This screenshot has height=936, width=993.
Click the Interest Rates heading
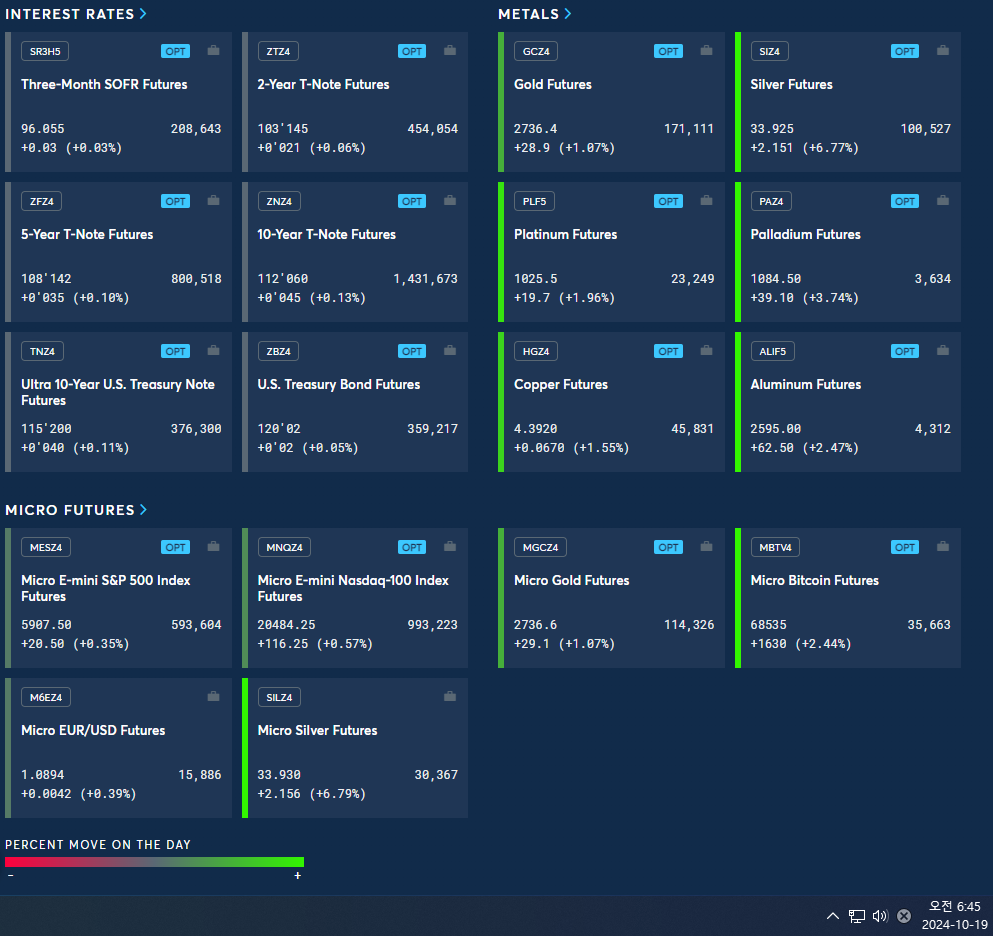point(70,14)
